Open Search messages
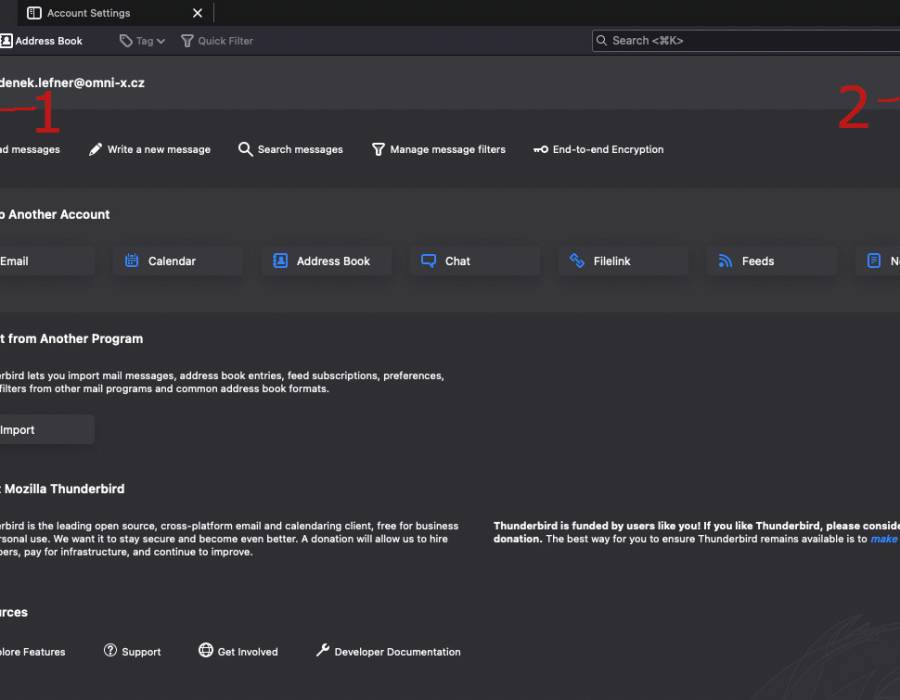Screen dimensions: 900x700 click(290, 149)
